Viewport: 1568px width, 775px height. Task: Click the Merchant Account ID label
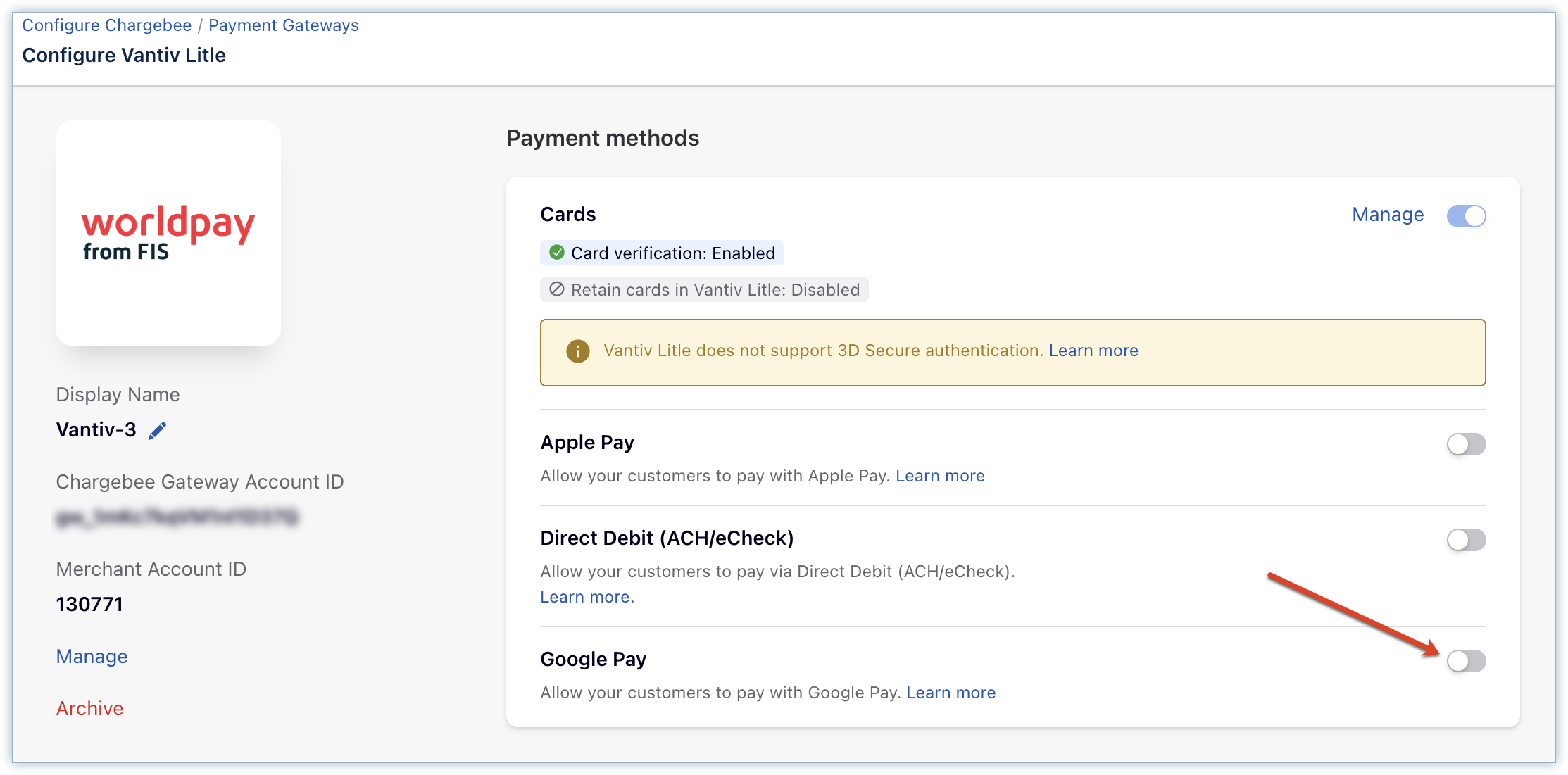click(151, 569)
